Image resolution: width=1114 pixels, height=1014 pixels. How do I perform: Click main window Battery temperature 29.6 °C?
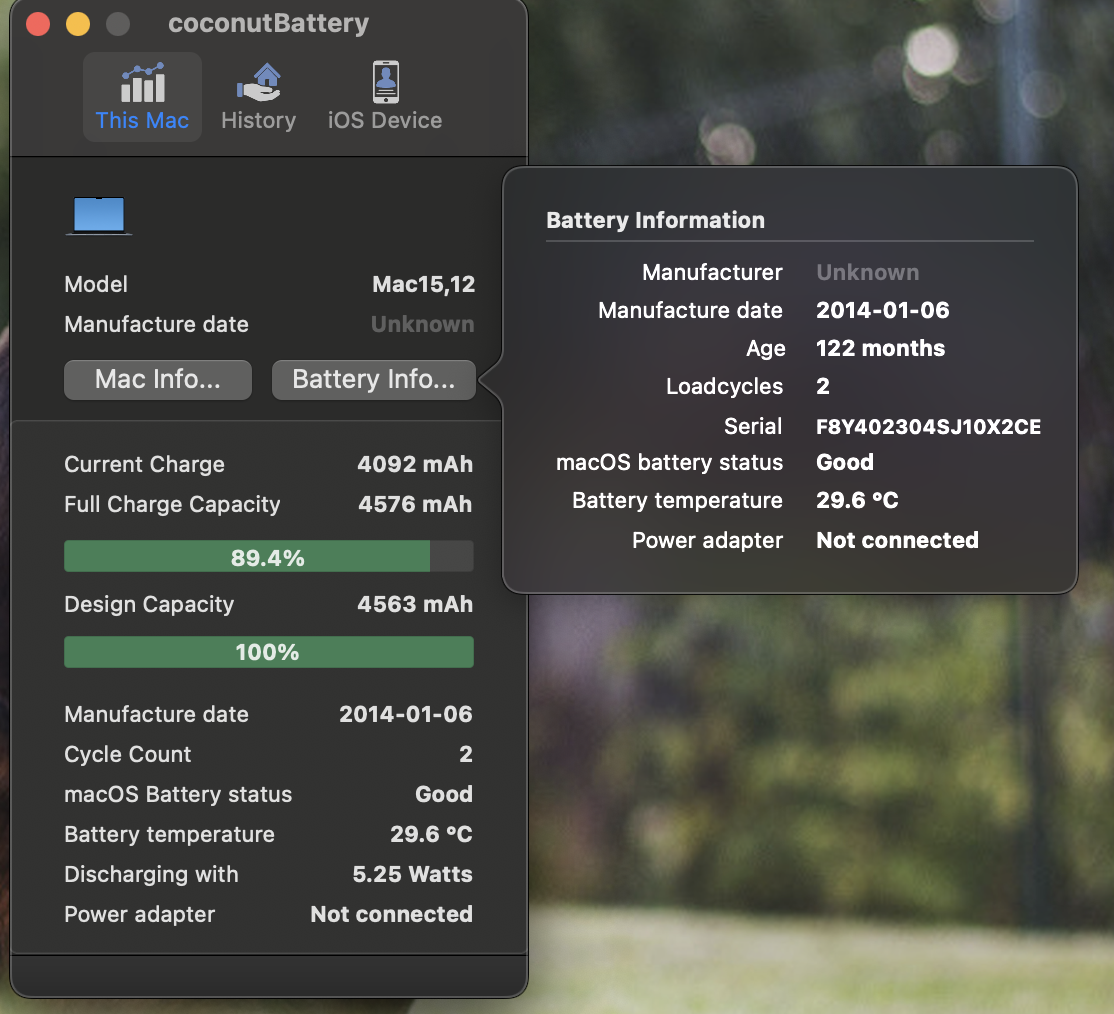point(431,834)
